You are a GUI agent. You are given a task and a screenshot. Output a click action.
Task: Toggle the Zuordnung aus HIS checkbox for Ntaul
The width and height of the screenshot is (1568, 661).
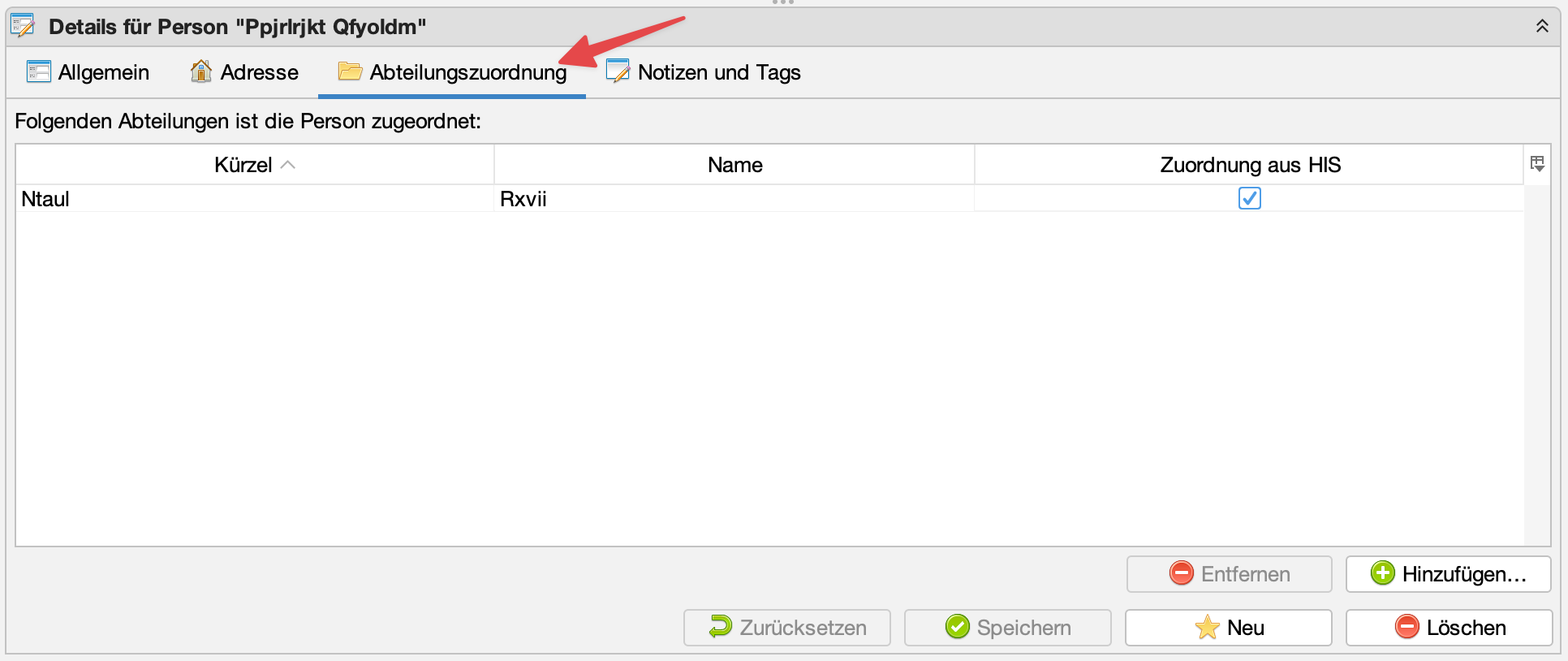(1249, 198)
